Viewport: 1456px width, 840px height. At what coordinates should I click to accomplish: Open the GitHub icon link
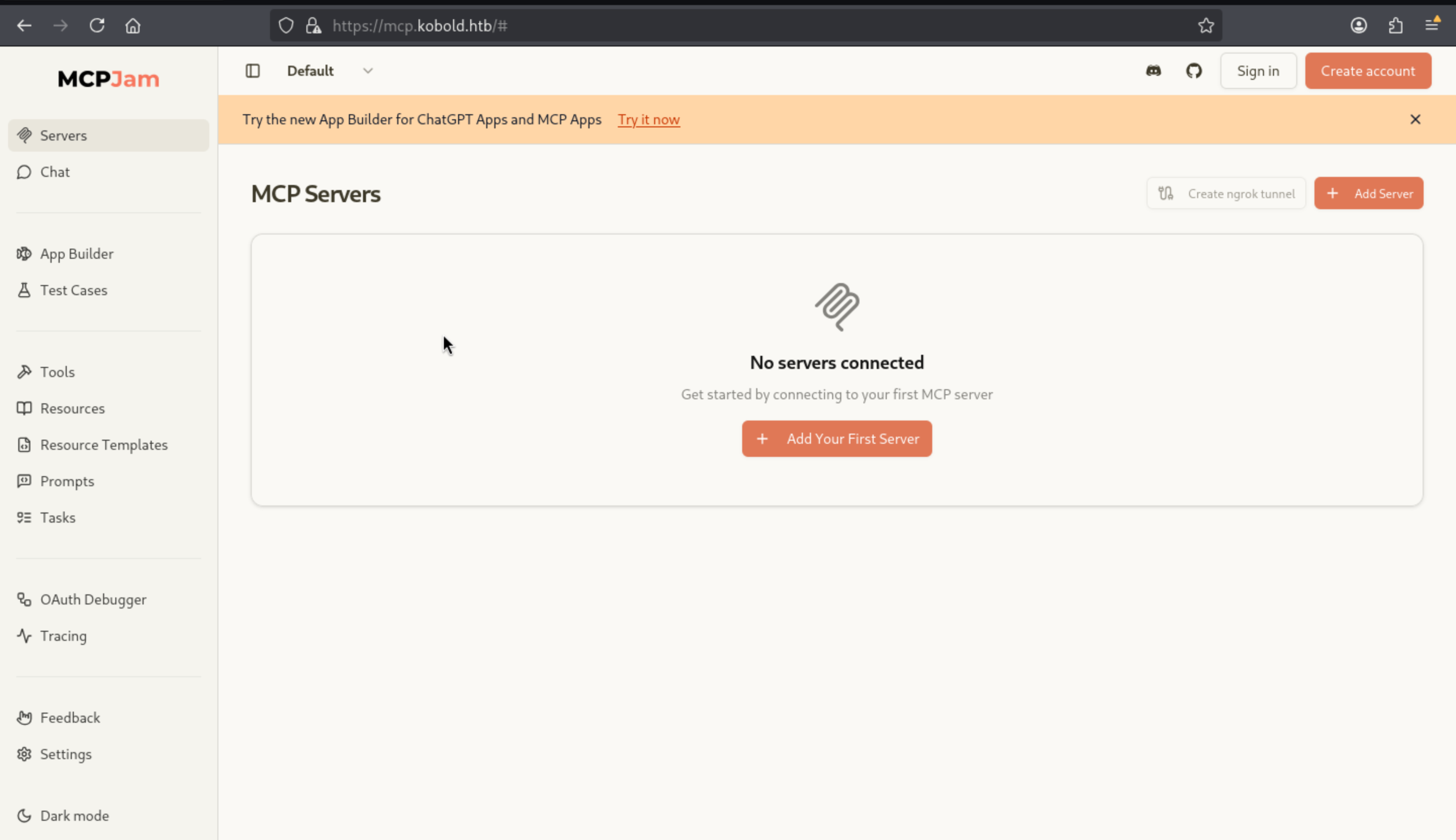[x=1194, y=71]
